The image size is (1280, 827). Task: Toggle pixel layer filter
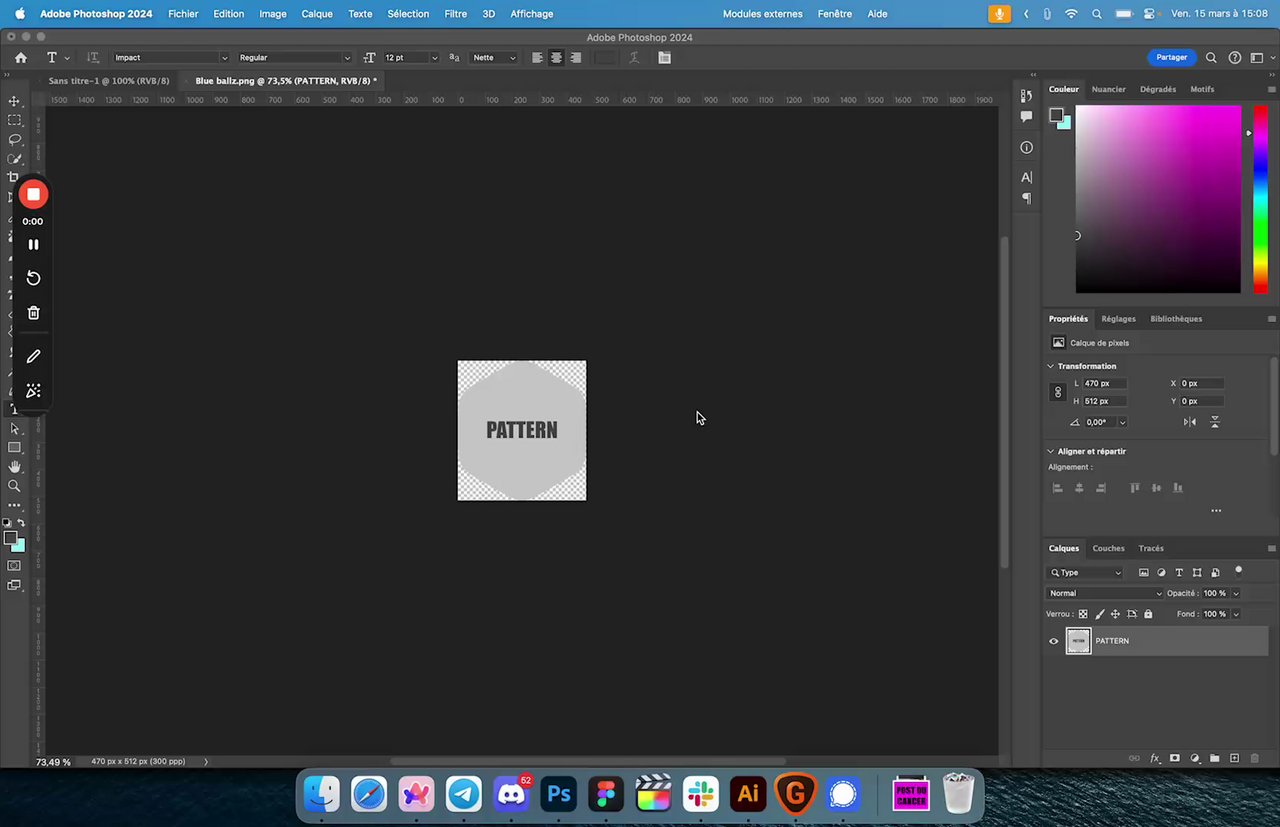tap(1144, 573)
